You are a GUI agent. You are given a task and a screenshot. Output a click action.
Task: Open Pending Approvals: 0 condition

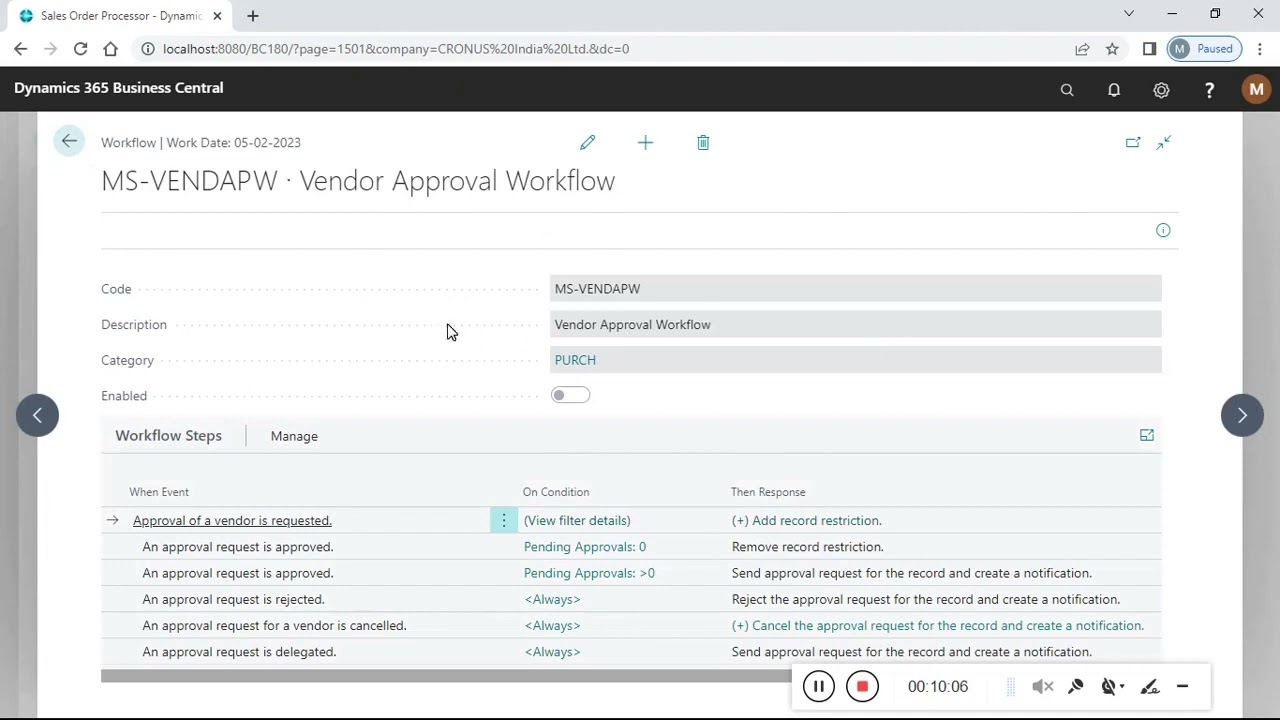[585, 547]
